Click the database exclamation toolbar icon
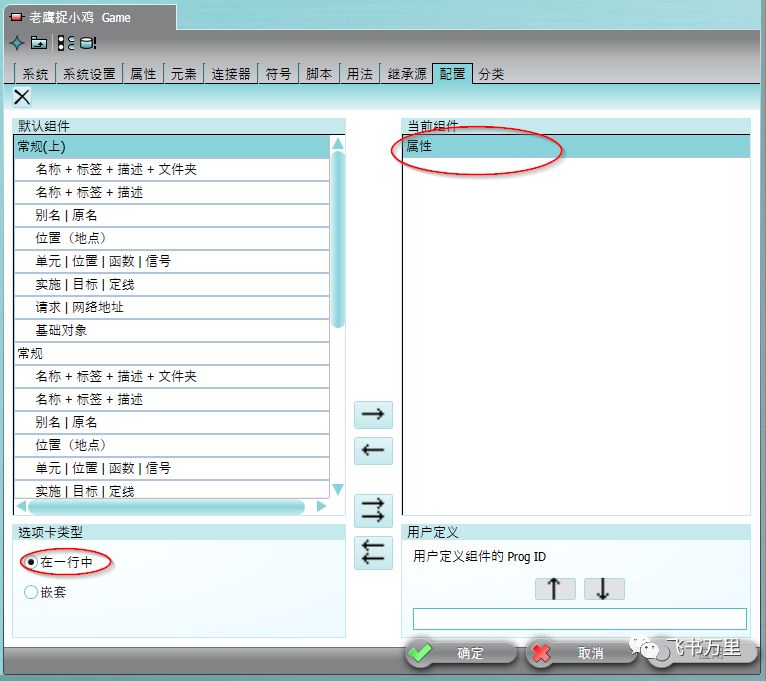Screen dimensions: 766x681 pos(88,43)
